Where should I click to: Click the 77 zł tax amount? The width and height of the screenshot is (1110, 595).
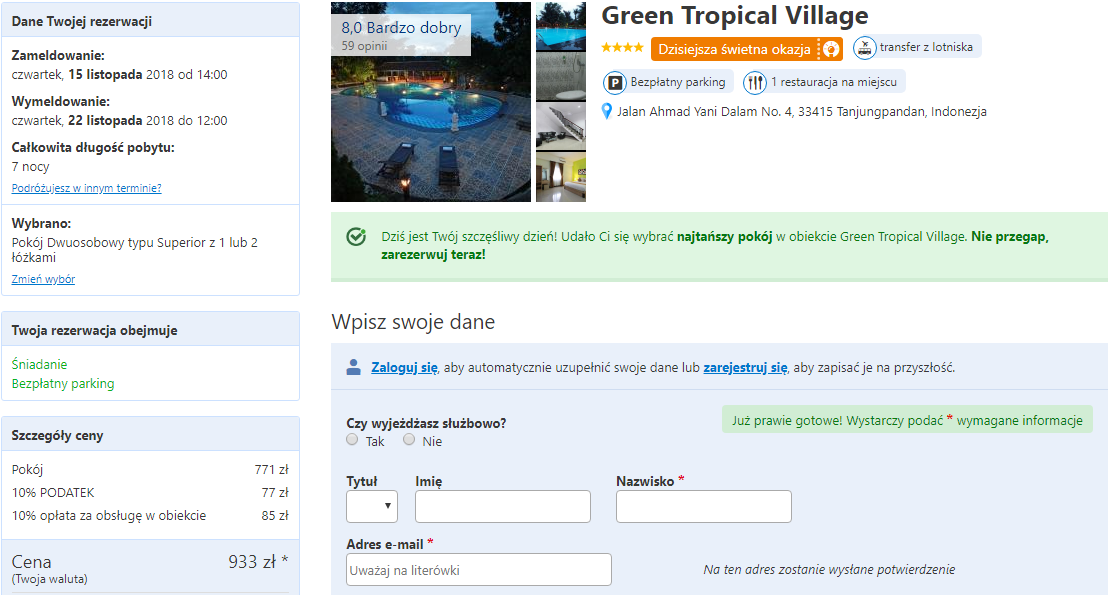[275, 493]
